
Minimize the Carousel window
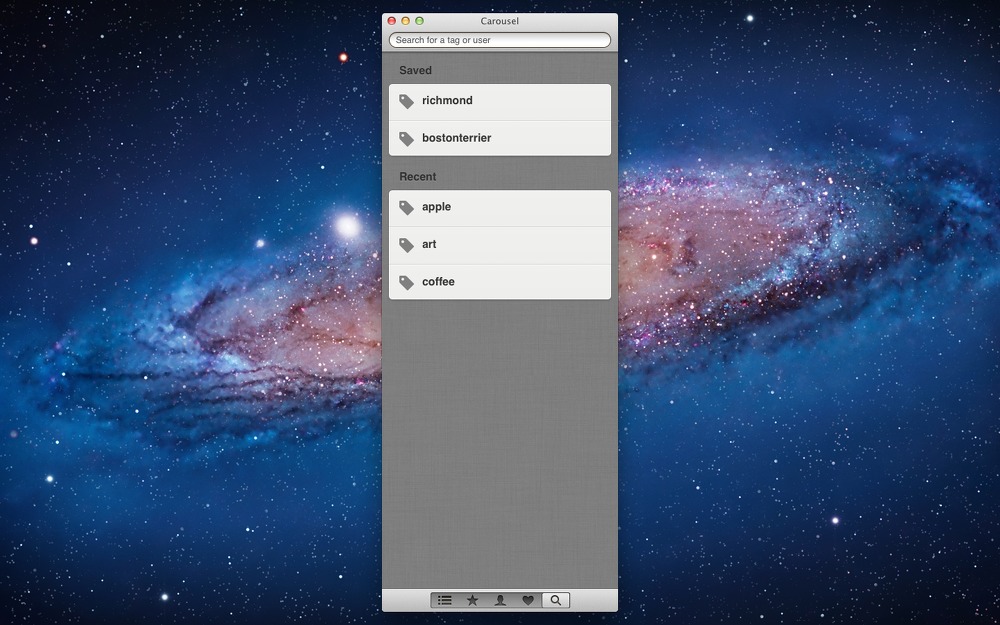pyautogui.click(x=406, y=21)
